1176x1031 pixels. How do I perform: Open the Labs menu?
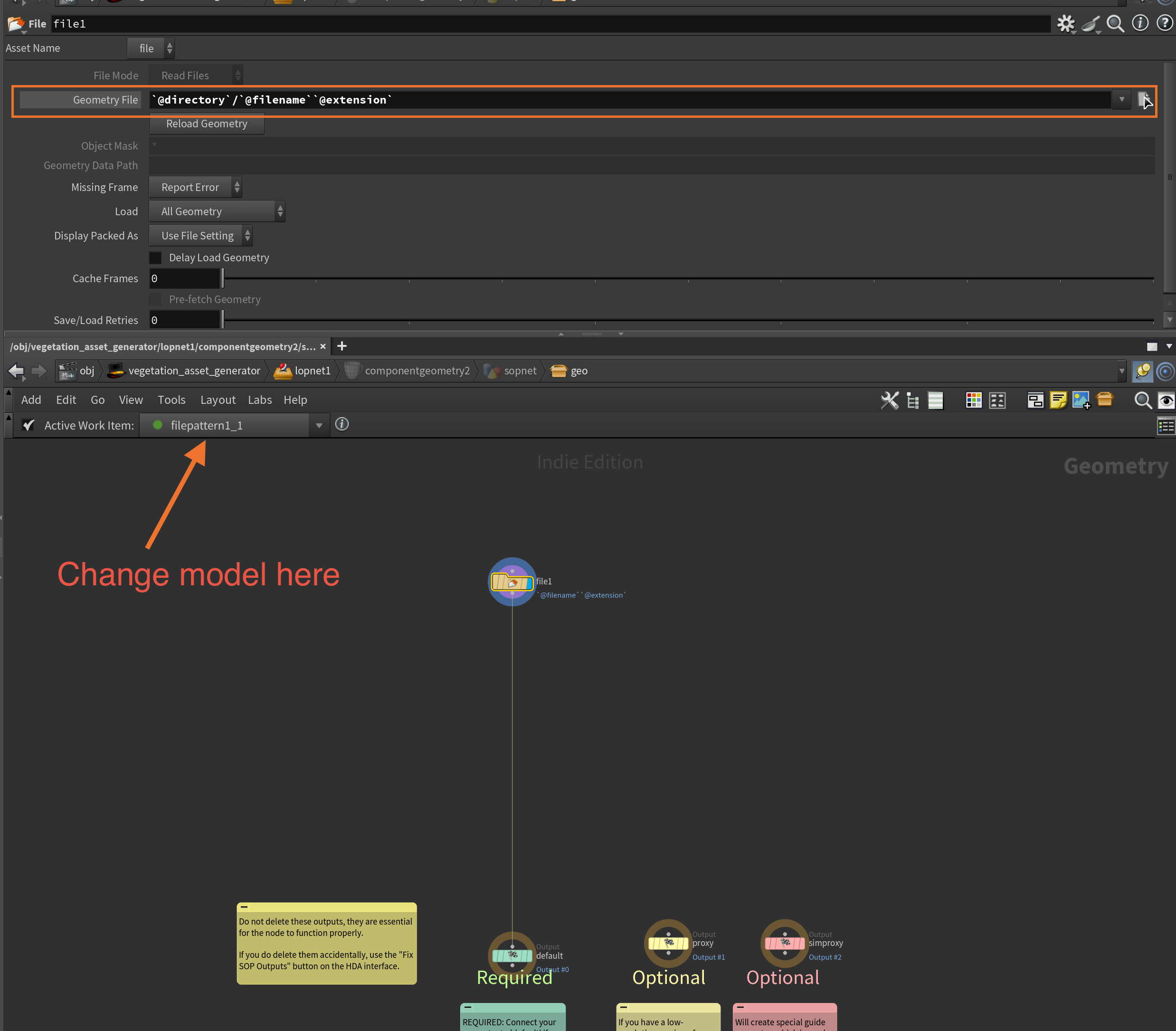point(259,400)
